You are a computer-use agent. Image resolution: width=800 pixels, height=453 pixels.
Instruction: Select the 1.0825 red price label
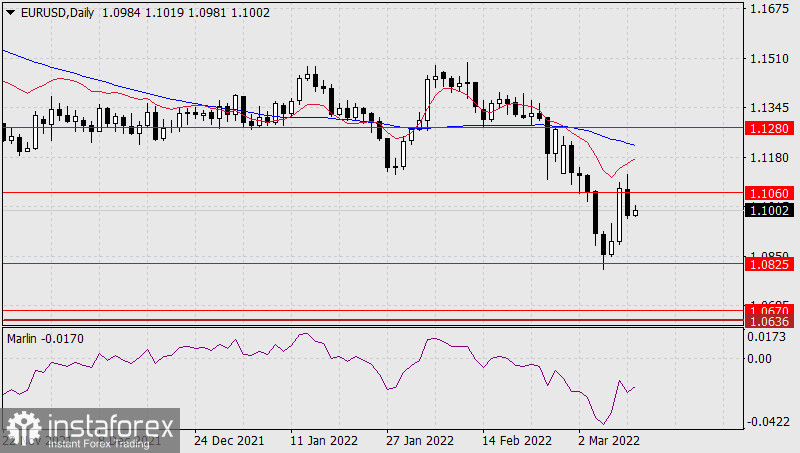[x=770, y=263]
